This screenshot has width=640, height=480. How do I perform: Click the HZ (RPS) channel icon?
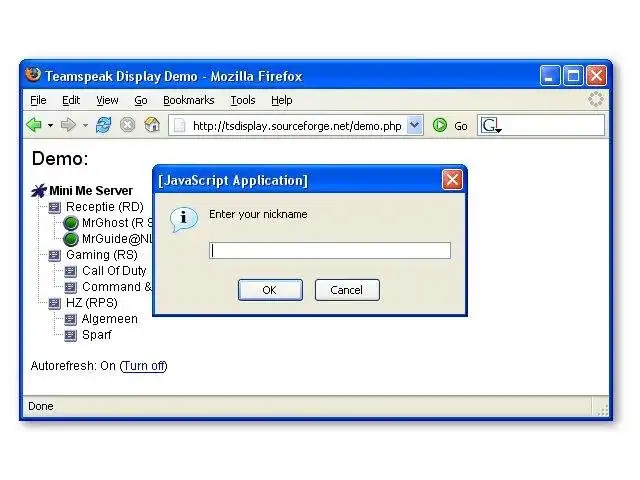pos(54,303)
